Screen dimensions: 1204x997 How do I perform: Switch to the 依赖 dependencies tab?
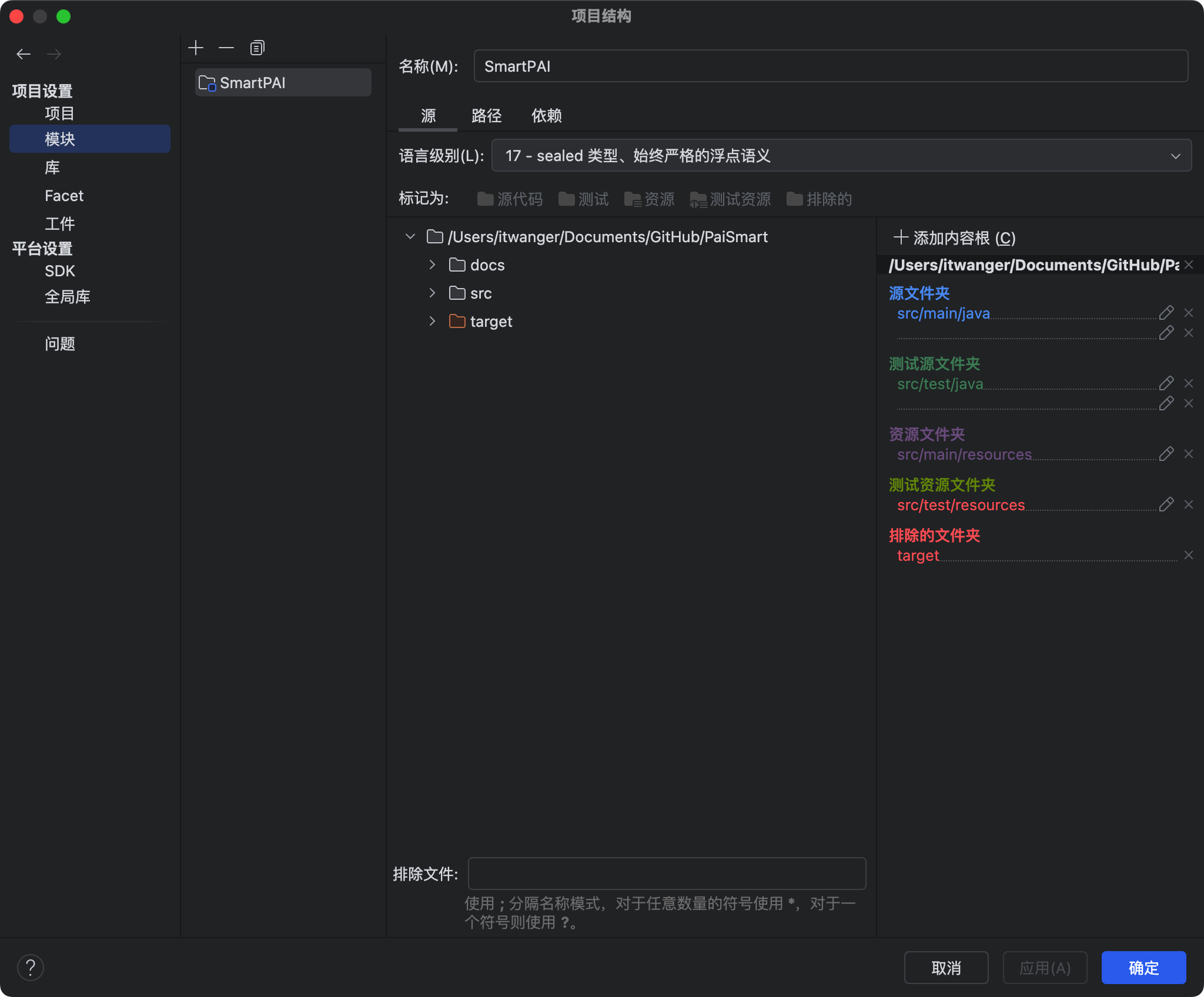(x=546, y=116)
